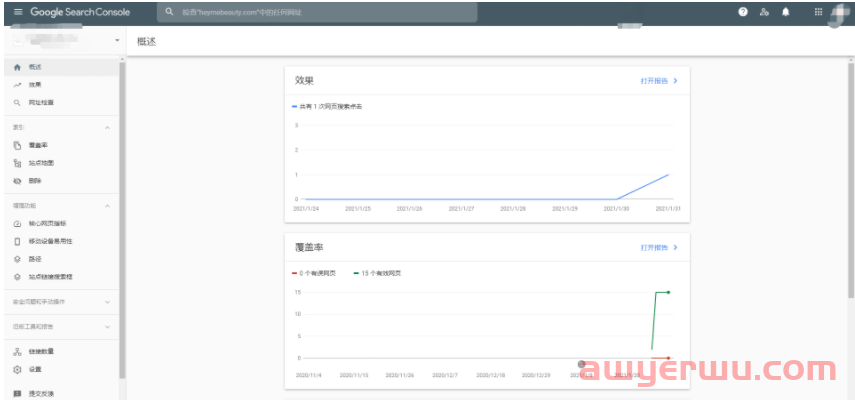855x400 pixels.
Task: Collapse the 增强功能 section chevron
Action: 107,206
